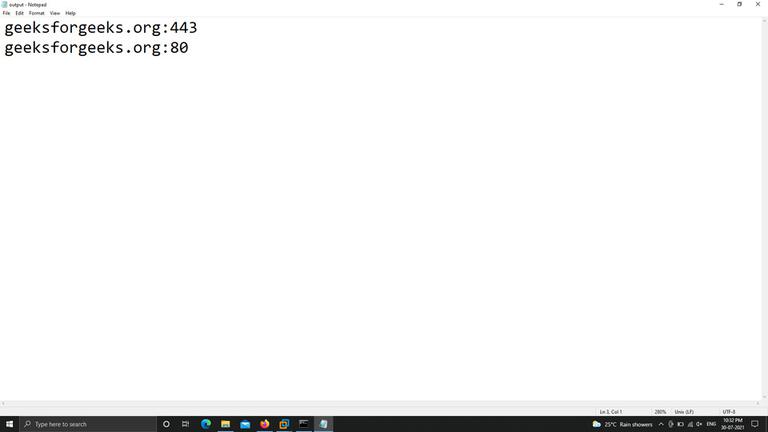The height and width of the screenshot is (432, 768).
Task: Click the vertical scrollbar up arrow
Action: pyautogui.click(x=764, y=20)
